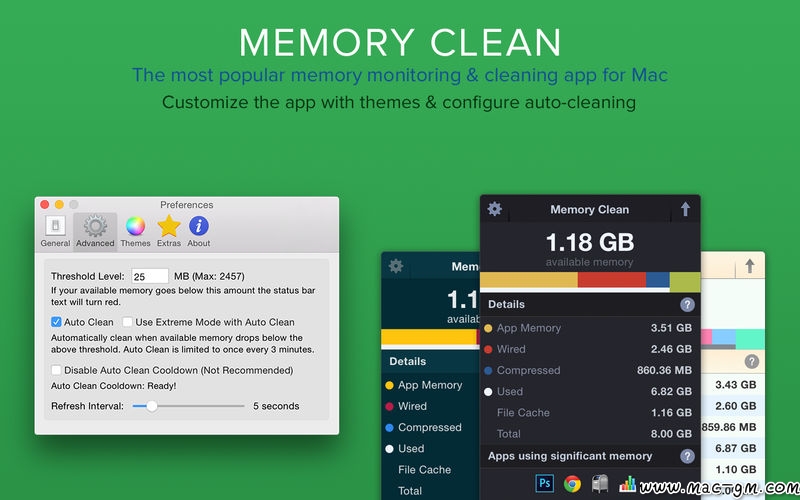Viewport: 800px width, 500px height.
Task: Click the red Wired bar segment
Action: point(612,280)
